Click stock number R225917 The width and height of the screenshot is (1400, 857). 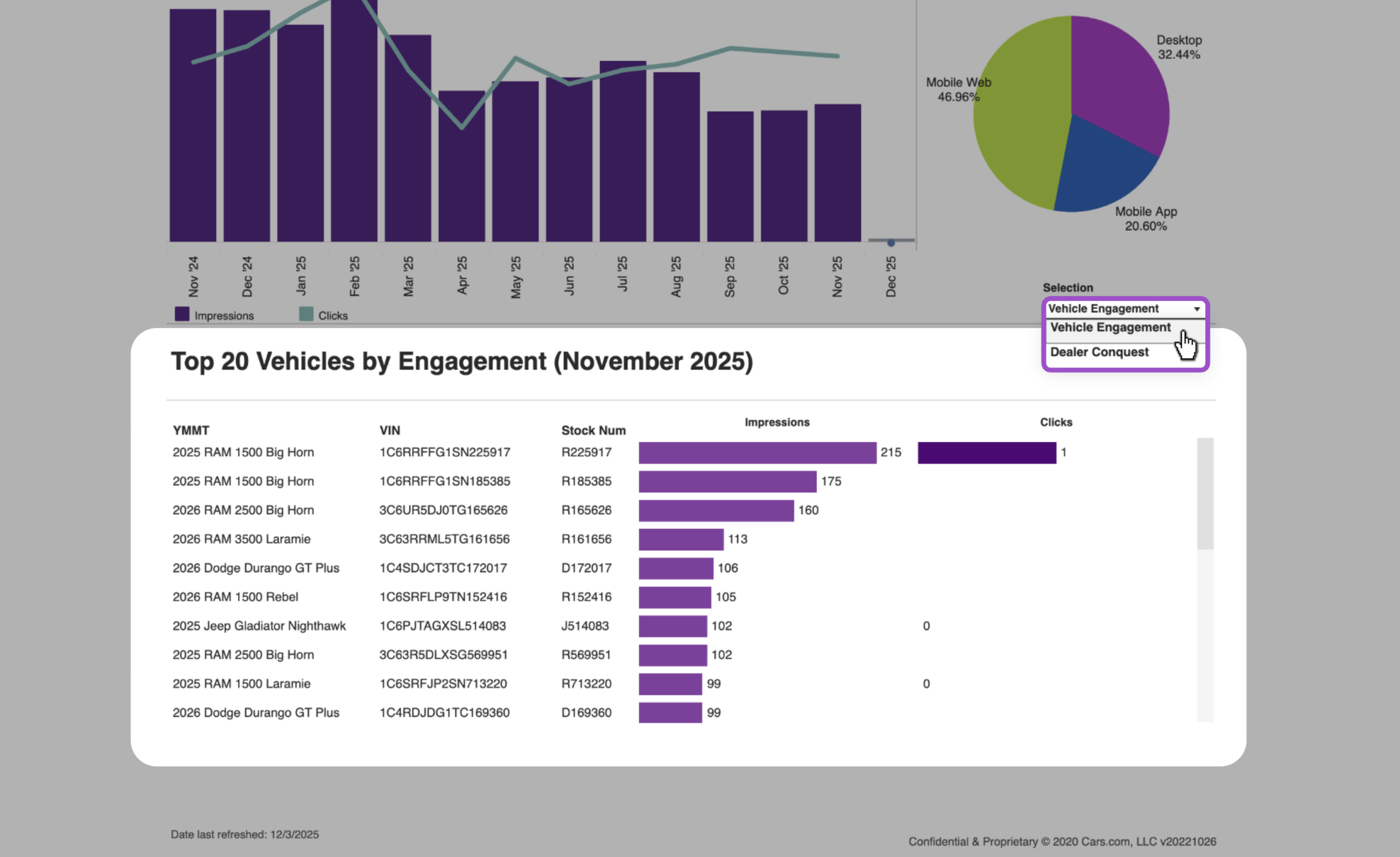[586, 452]
